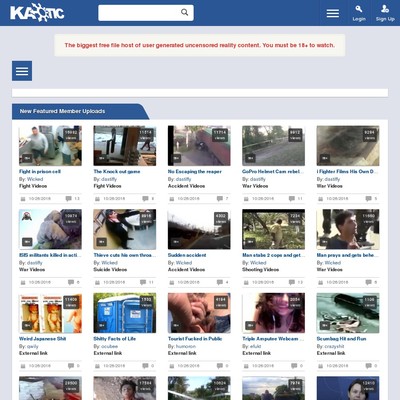This screenshot has height=400, width=400.
Task: Open the GoPro Helmet Cam thumbnail
Action: pyautogui.click(x=273, y=146)
